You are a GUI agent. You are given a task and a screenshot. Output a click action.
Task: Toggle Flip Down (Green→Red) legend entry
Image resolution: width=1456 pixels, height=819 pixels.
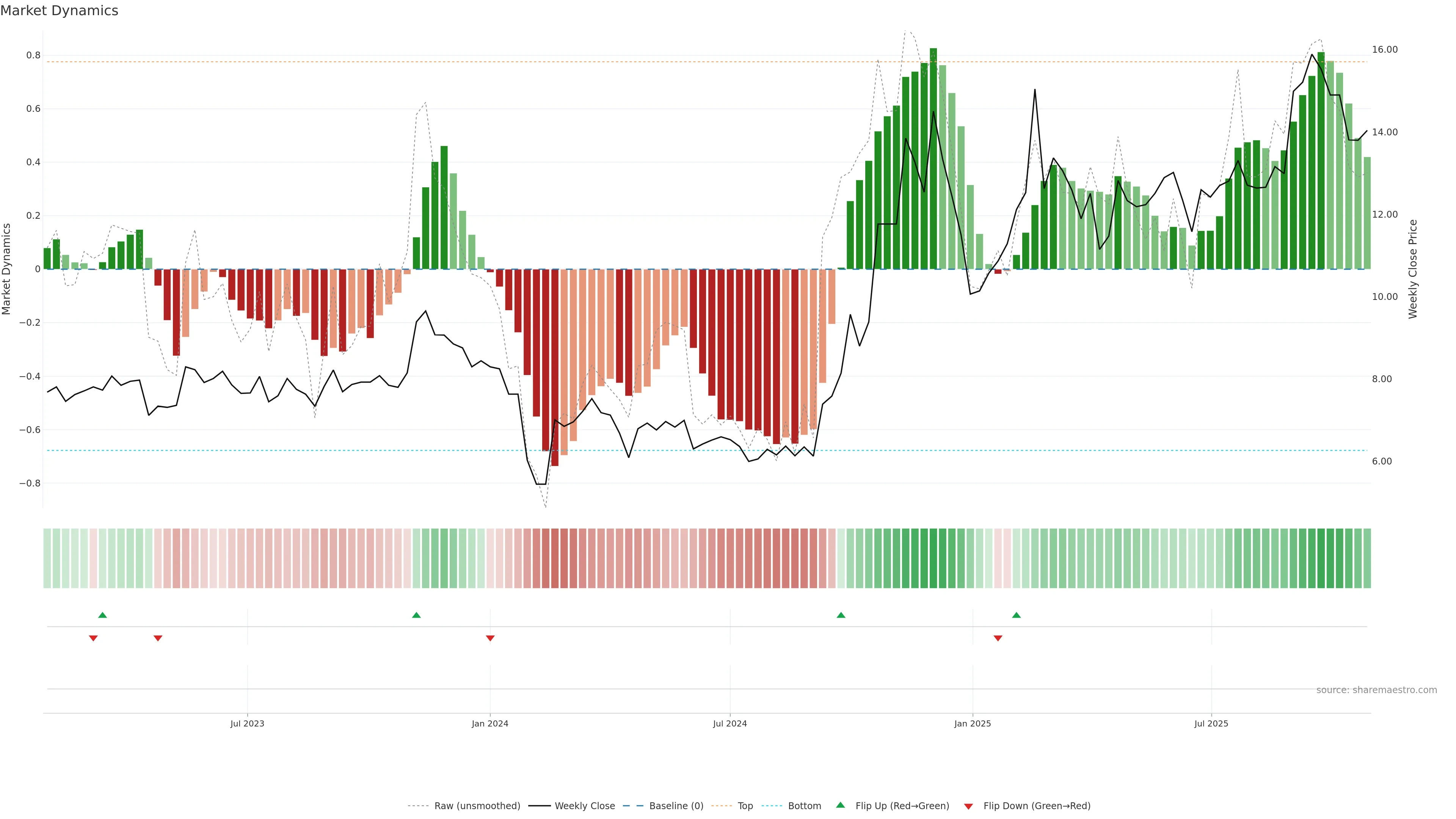1037,806
